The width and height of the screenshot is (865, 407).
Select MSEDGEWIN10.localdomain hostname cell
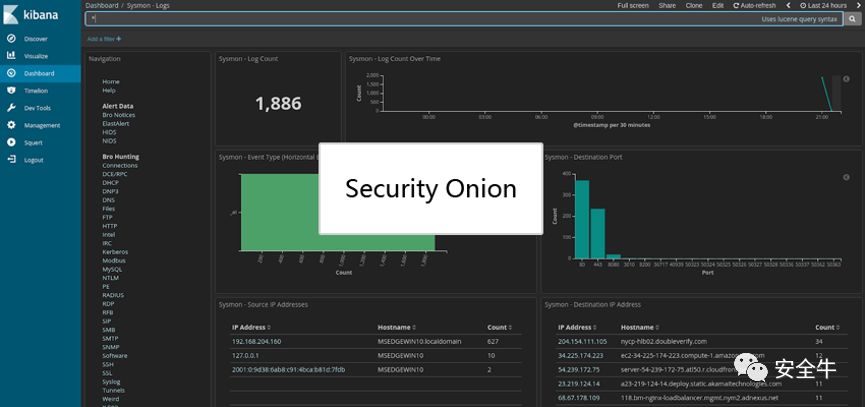pos(419,341)
